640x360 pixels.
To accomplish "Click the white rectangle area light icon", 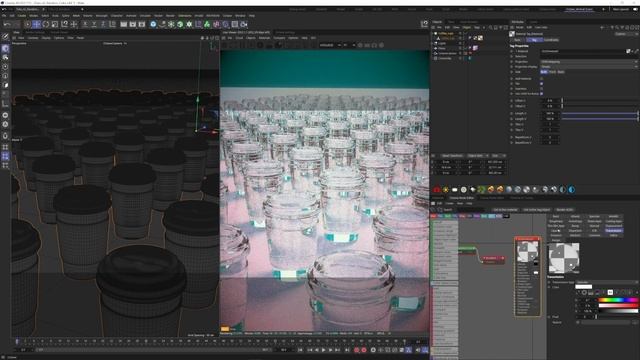I will pos(455,189).
